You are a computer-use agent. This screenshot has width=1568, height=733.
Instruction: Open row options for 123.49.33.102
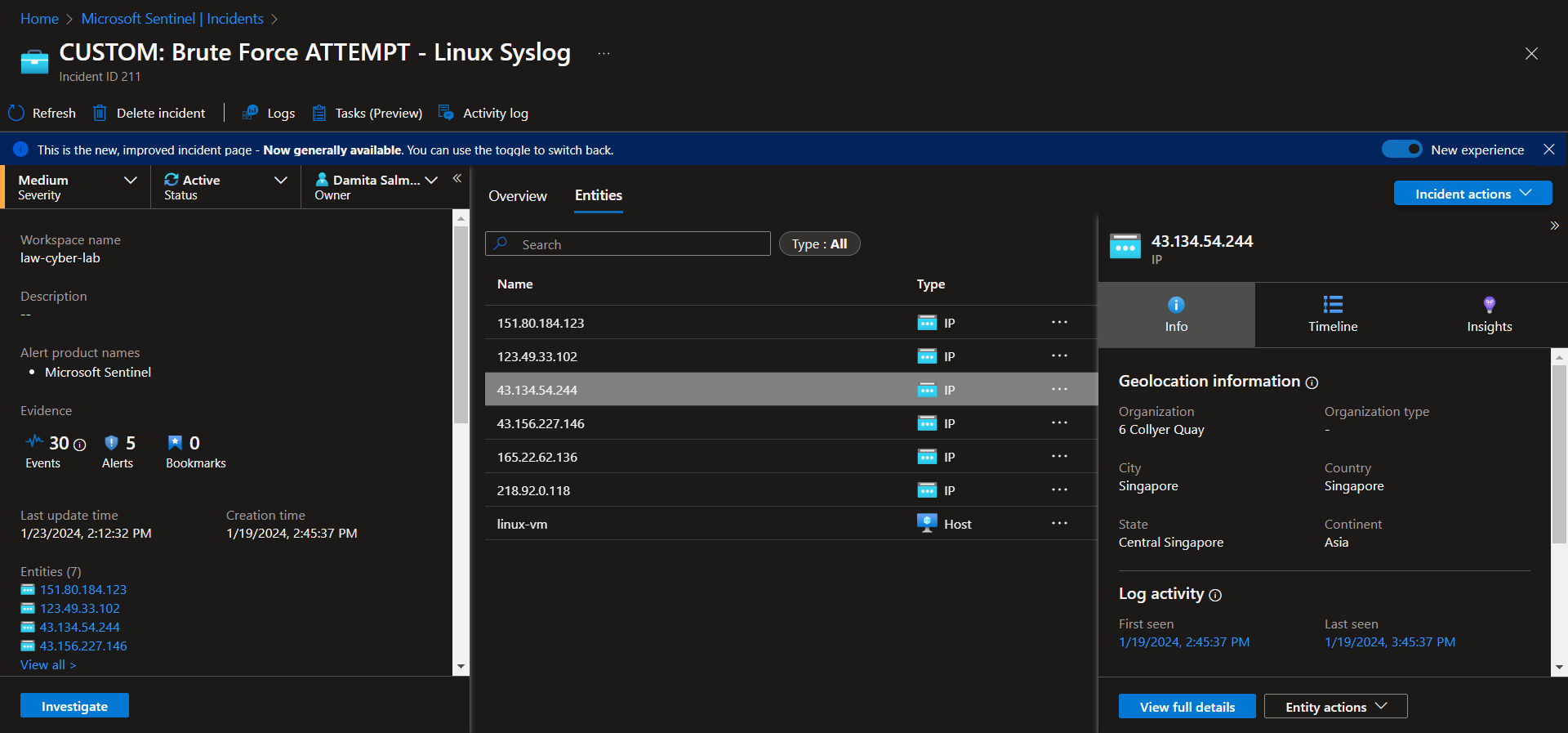point(1059,355)
